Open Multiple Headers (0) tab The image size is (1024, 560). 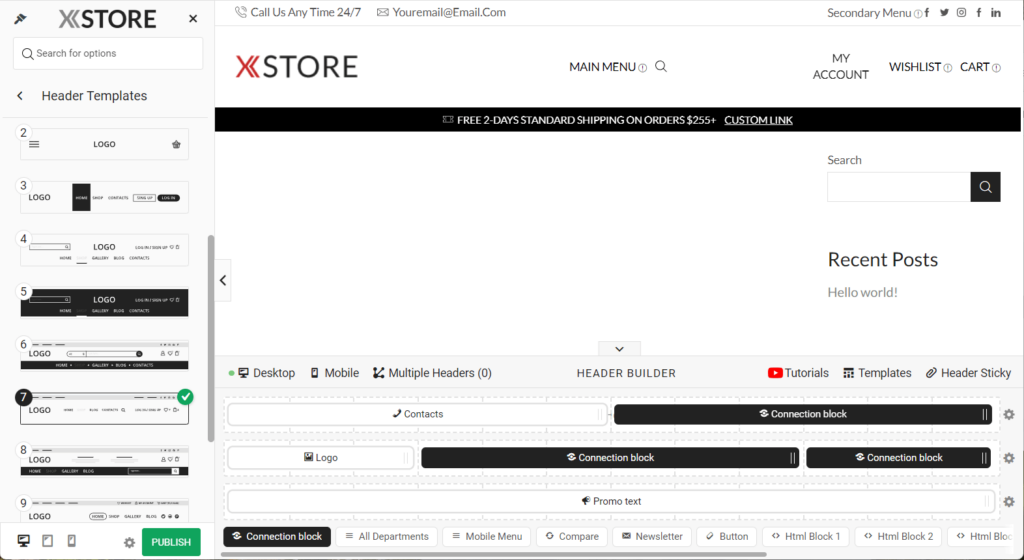pyautogui.click(x=432, y=373)
